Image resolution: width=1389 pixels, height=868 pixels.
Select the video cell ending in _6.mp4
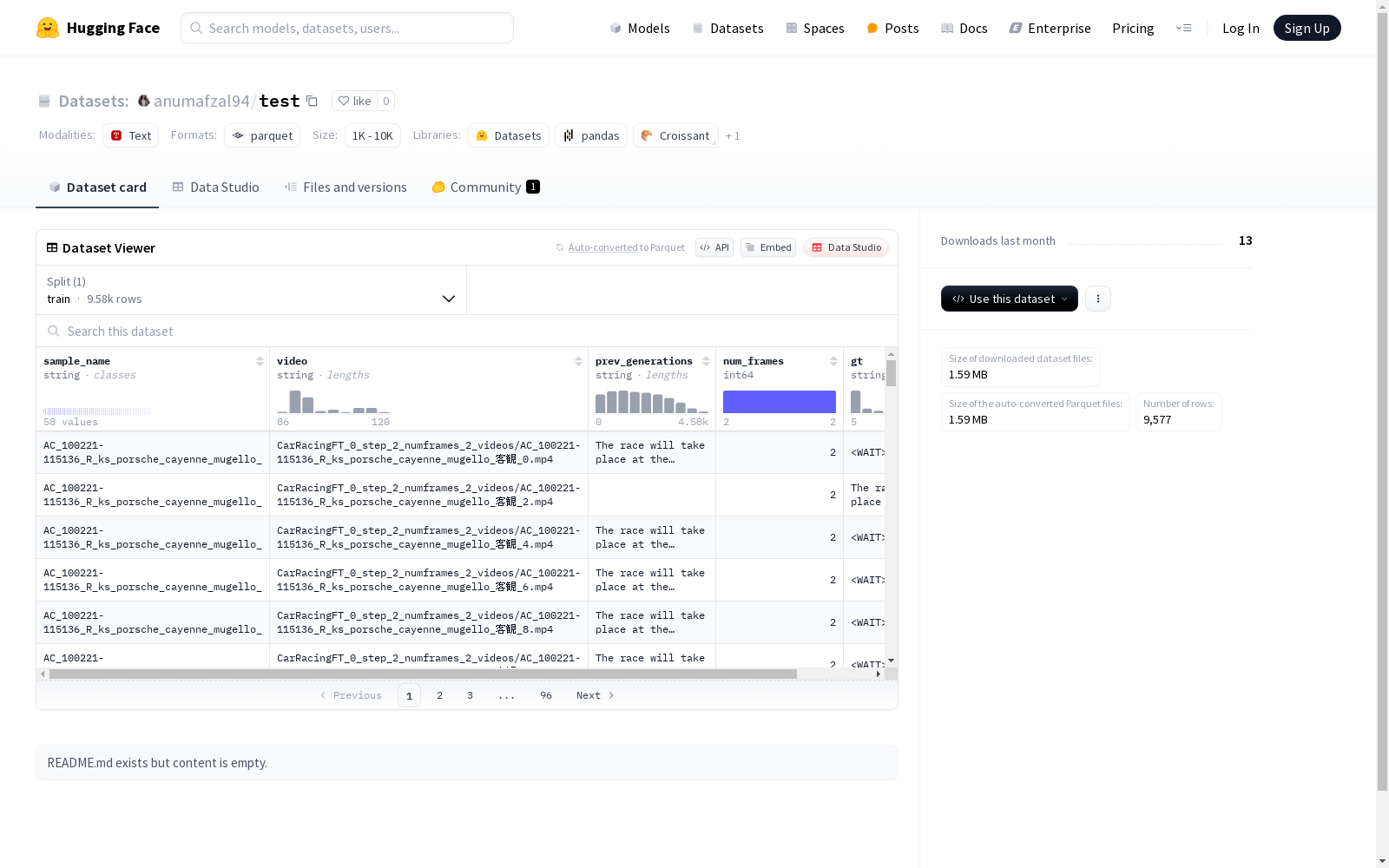[429, 580]
